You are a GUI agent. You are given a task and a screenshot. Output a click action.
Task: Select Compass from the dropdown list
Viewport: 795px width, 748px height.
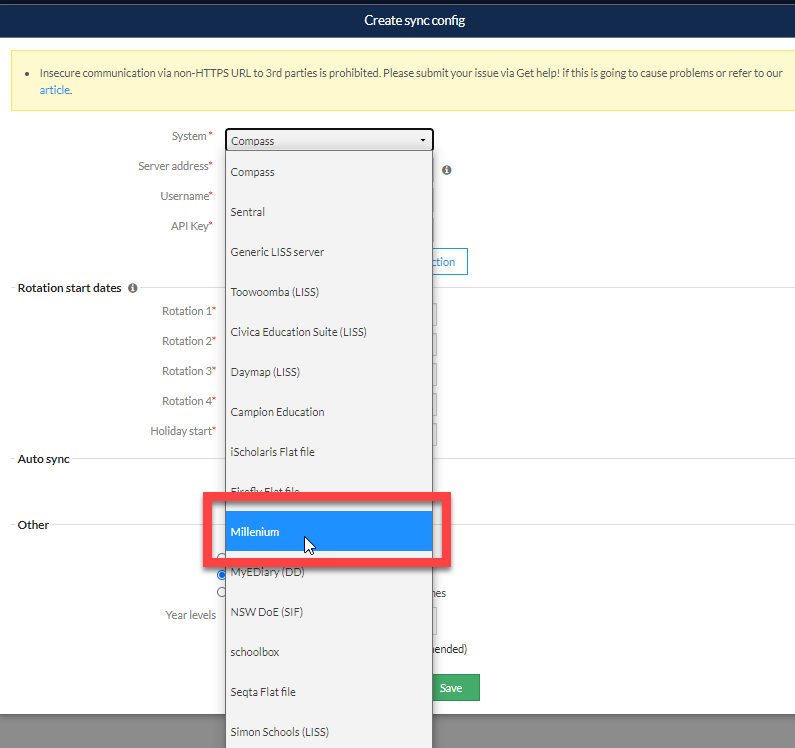pos(329,172)
